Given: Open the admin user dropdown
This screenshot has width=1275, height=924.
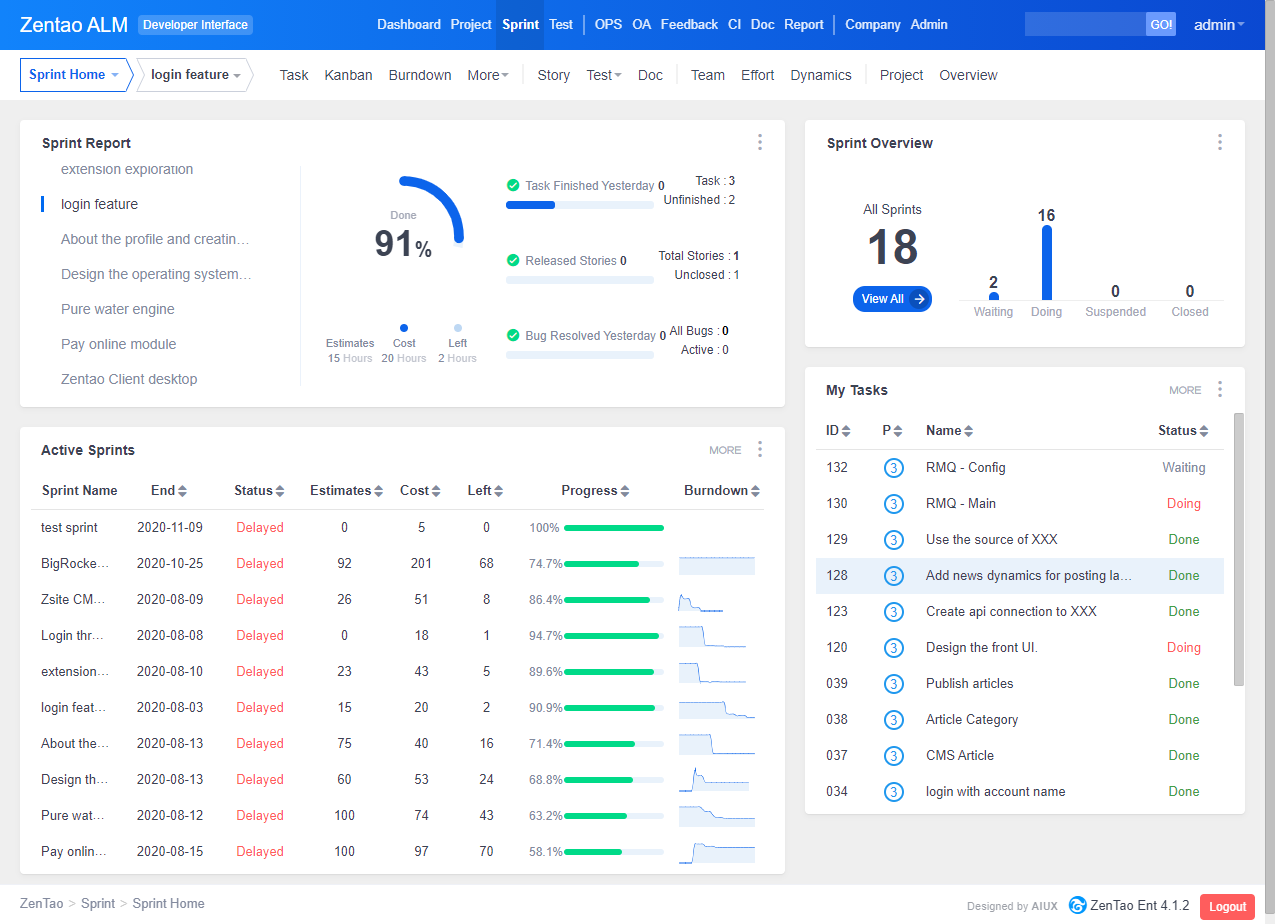Looking at the screenshot, I should tap(1219, 24).
